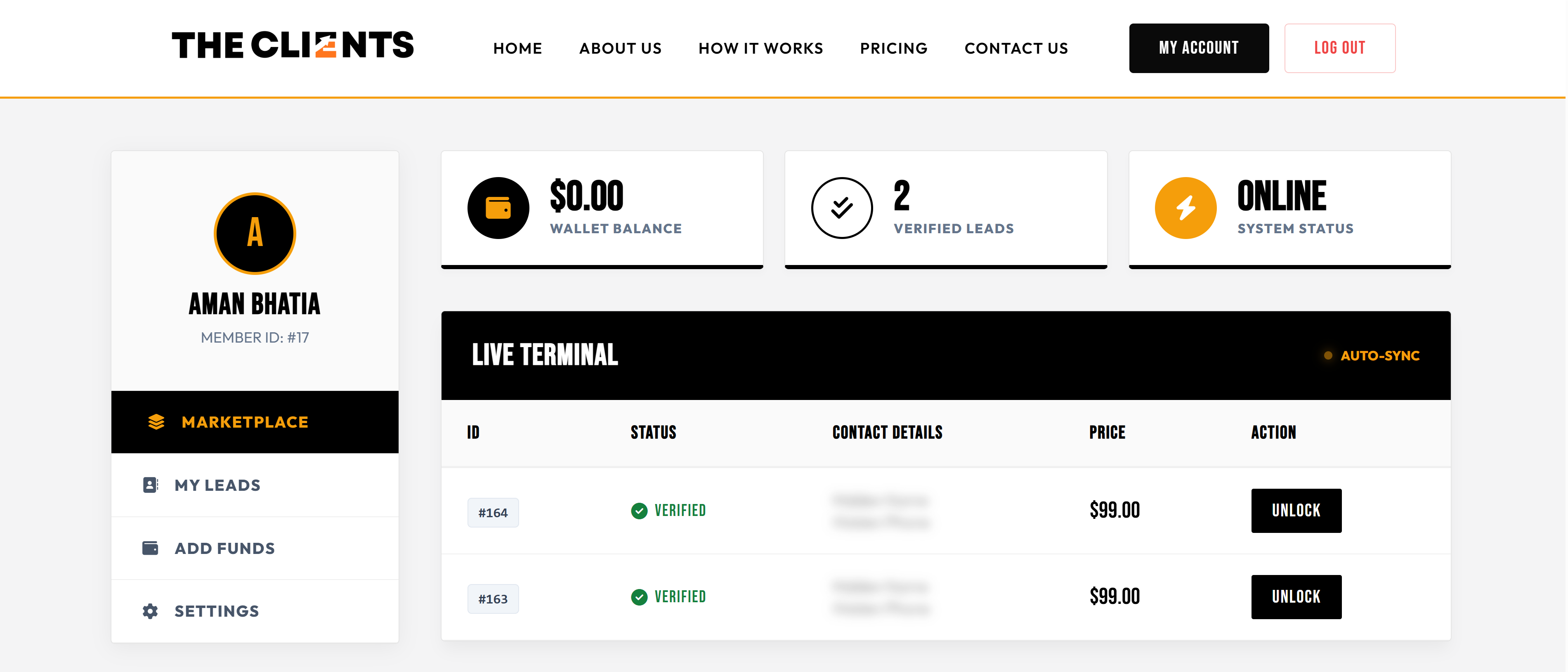The image size is (1568, 672).
Task: Click the Settings gear icon
Action: coord(150,610)
